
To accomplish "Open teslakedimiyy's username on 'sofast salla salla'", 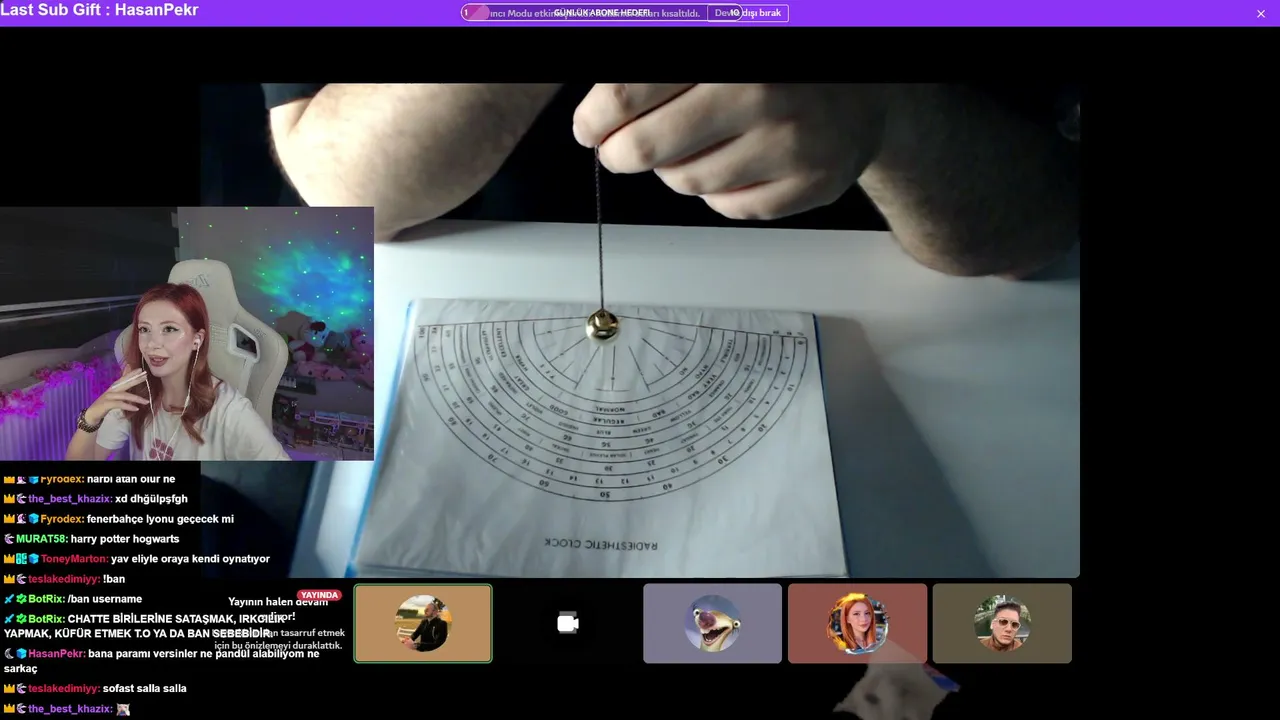I will 64,689.
